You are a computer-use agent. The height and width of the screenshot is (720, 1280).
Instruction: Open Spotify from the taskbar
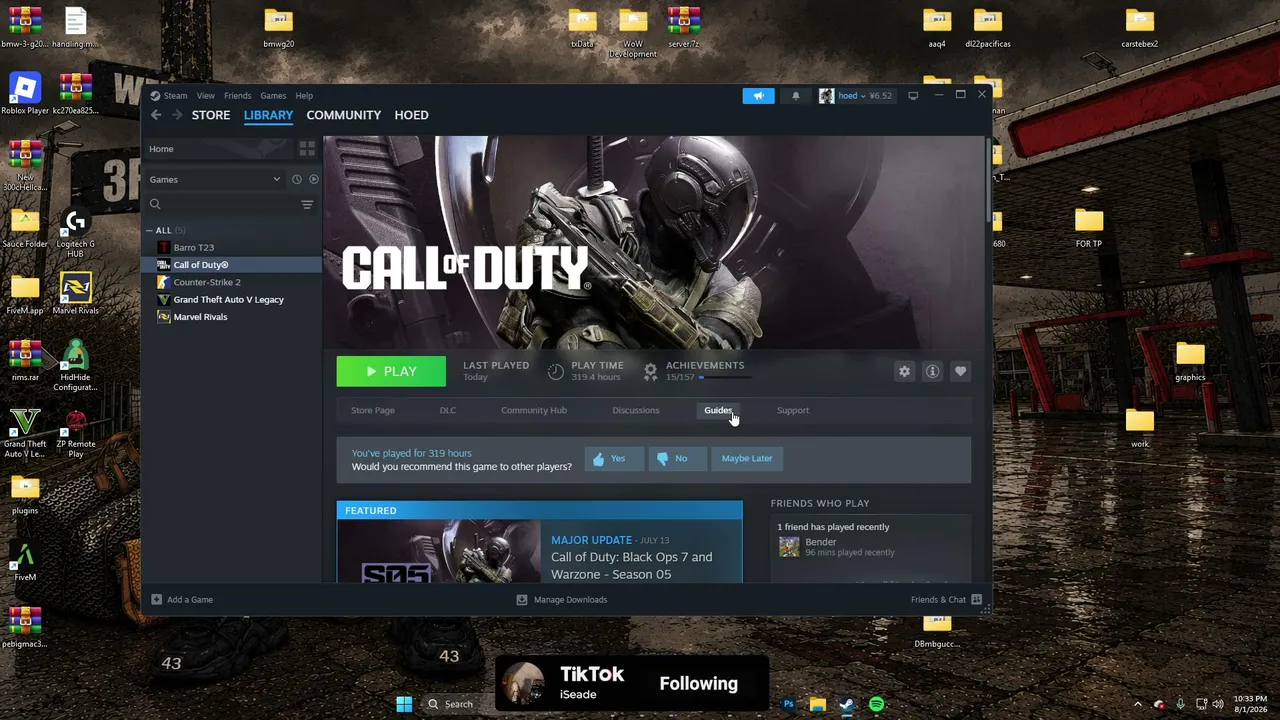pyautogui.click(x=876, y=704)
